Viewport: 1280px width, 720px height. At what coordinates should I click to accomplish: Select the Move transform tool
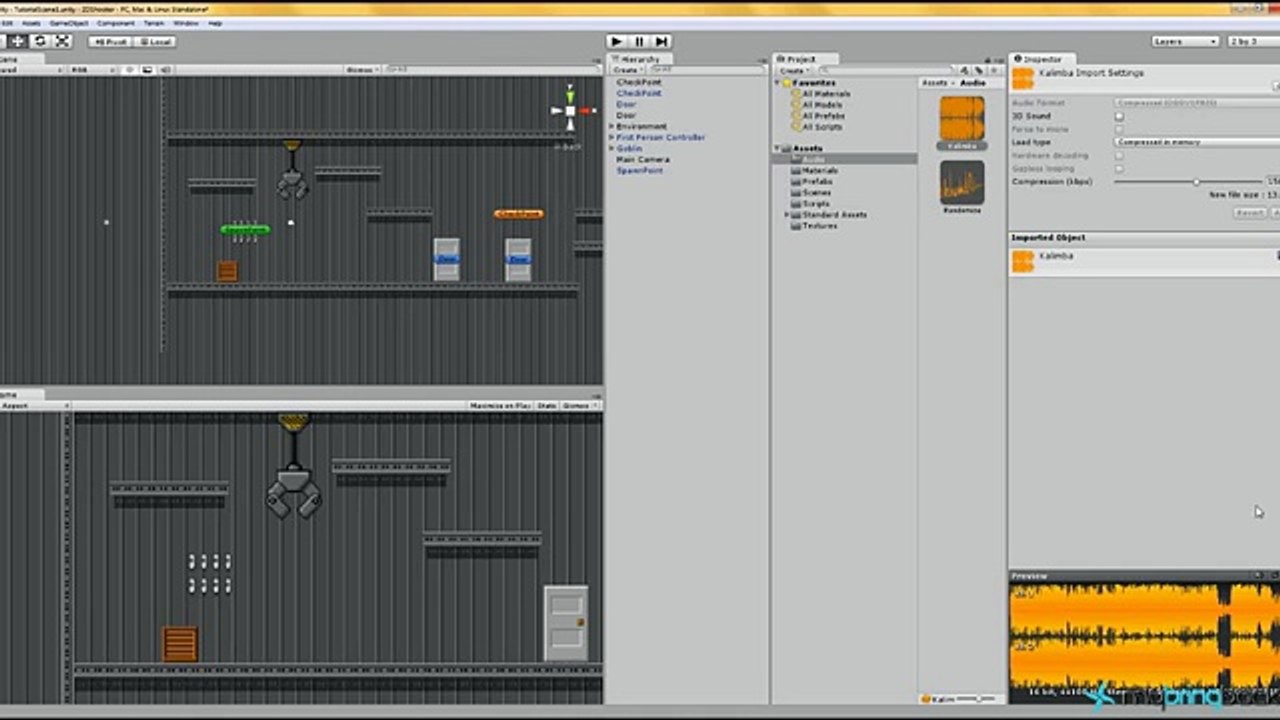pos(17,41)
